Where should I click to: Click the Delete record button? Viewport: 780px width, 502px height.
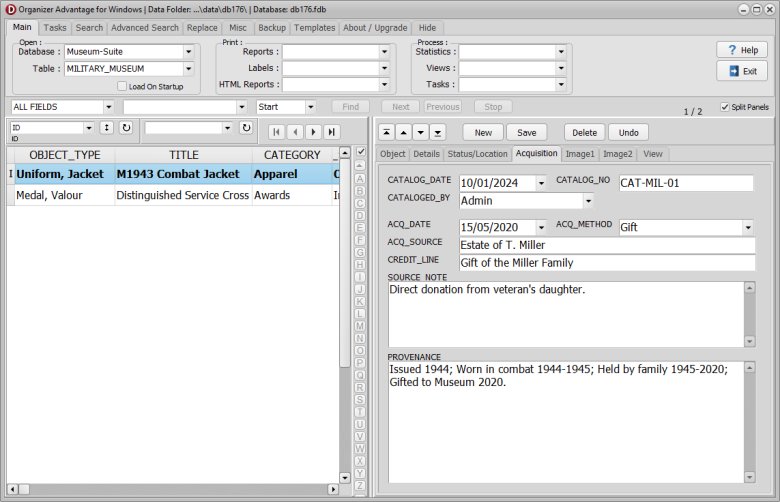584,132
